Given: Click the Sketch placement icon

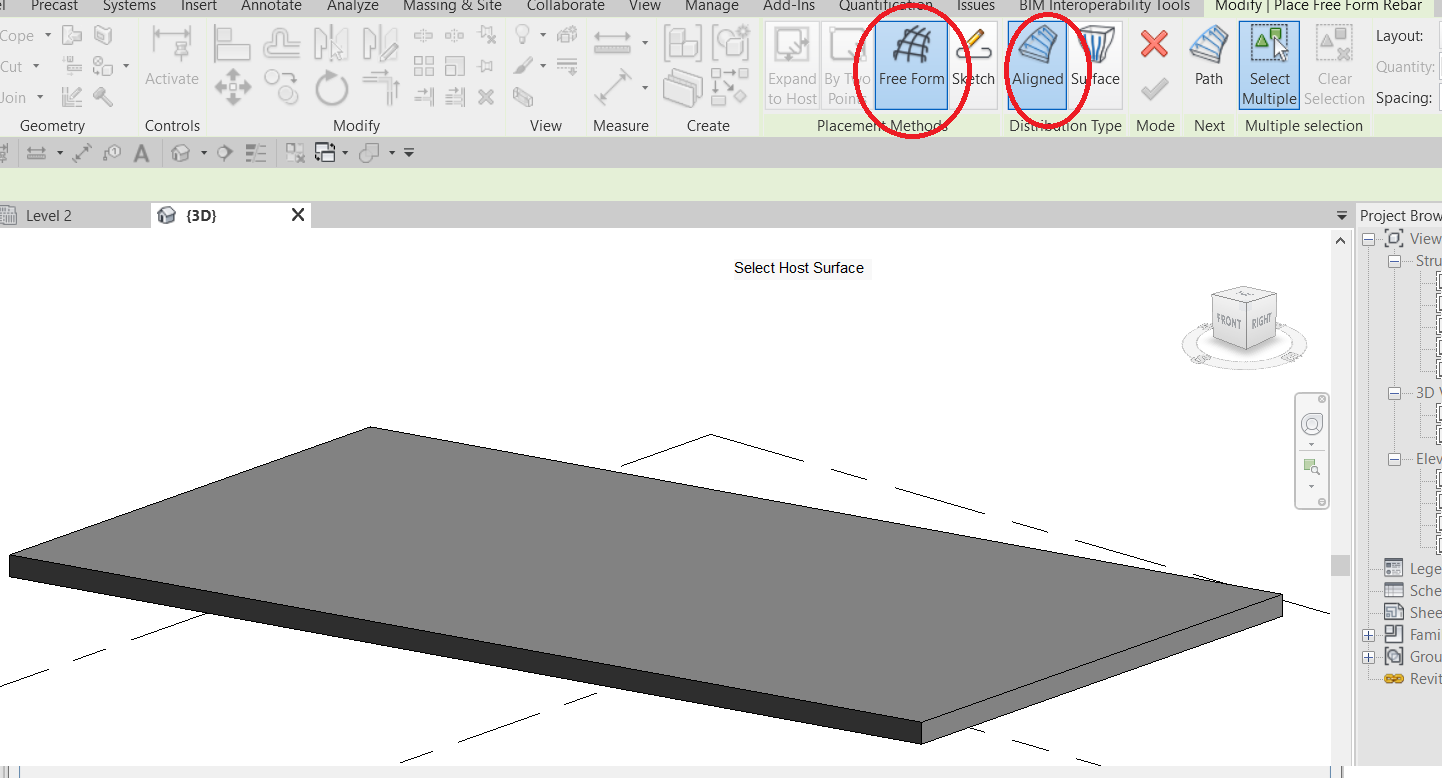Looking at the screenshot, I should 973,64.
